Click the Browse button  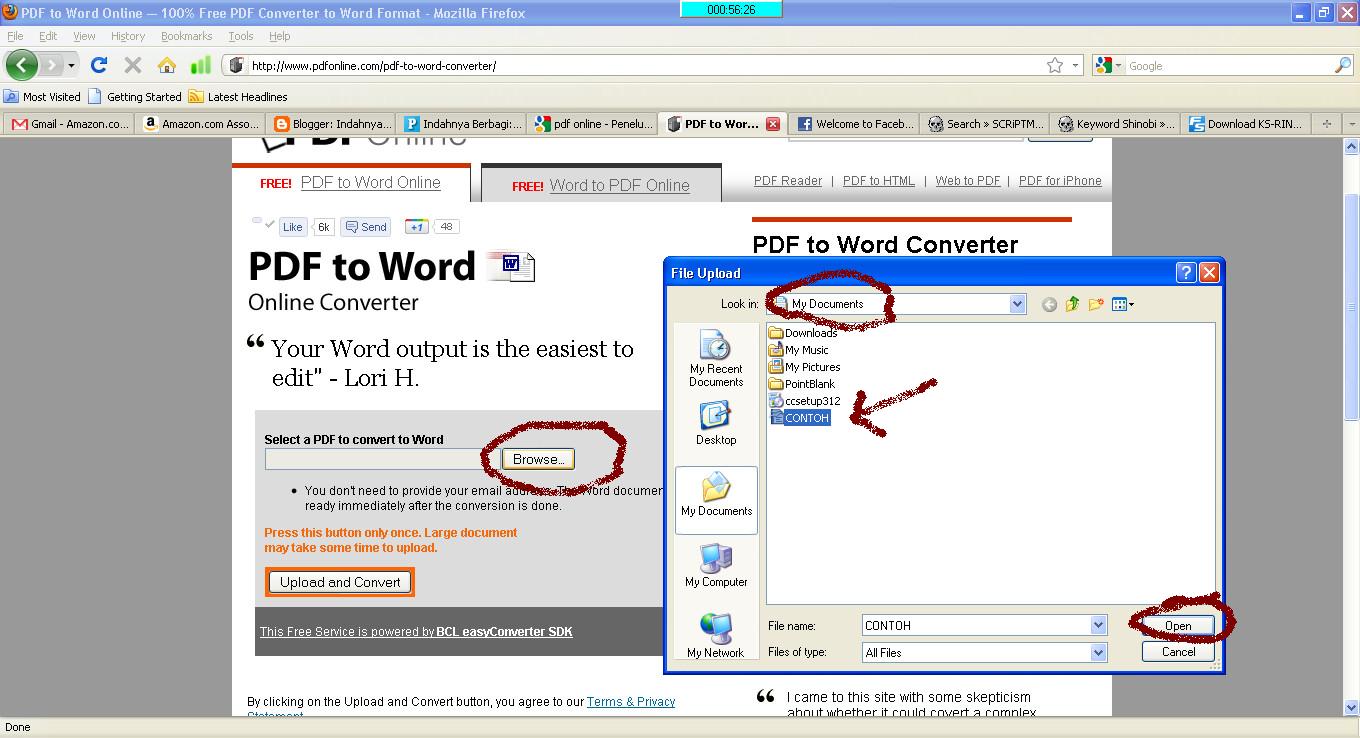coord(538,459)
